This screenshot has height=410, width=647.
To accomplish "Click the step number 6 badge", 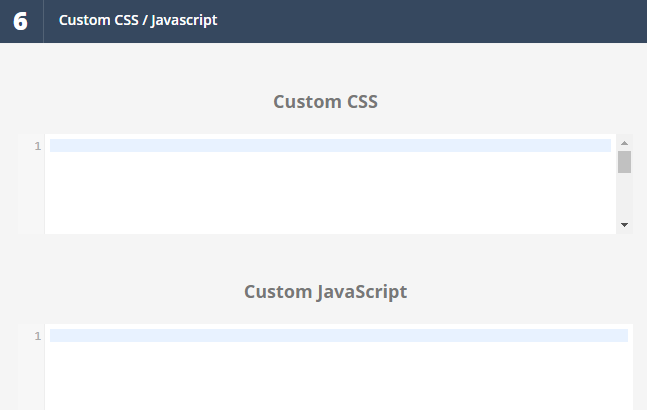I will pos(21,21).
